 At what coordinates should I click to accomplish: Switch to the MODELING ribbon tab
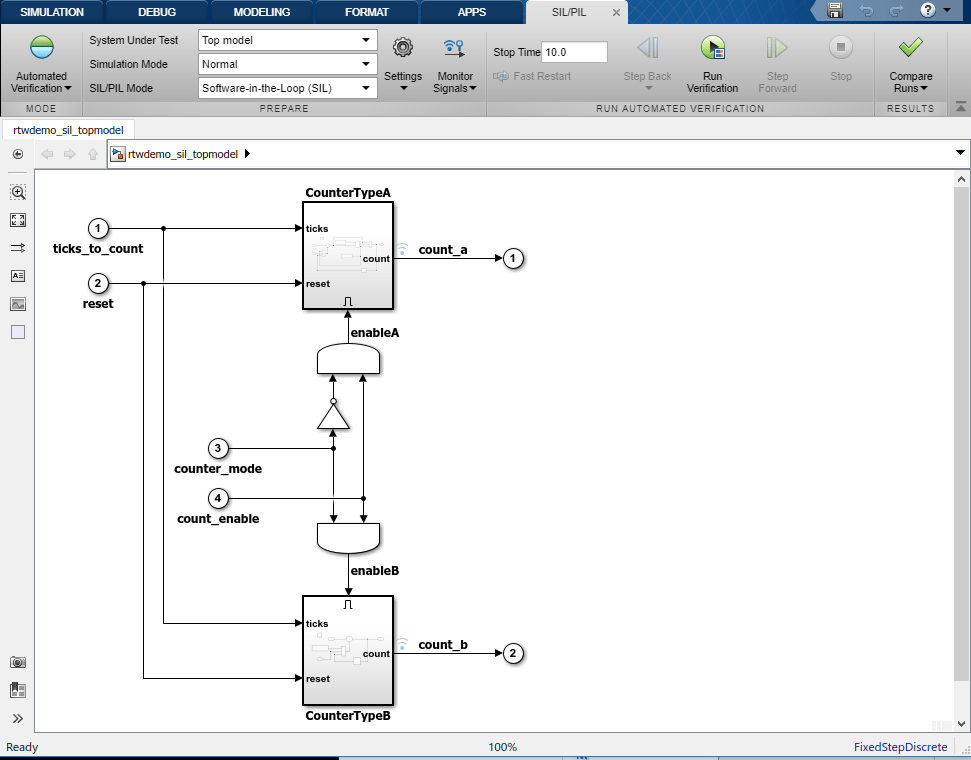[260, 12]
